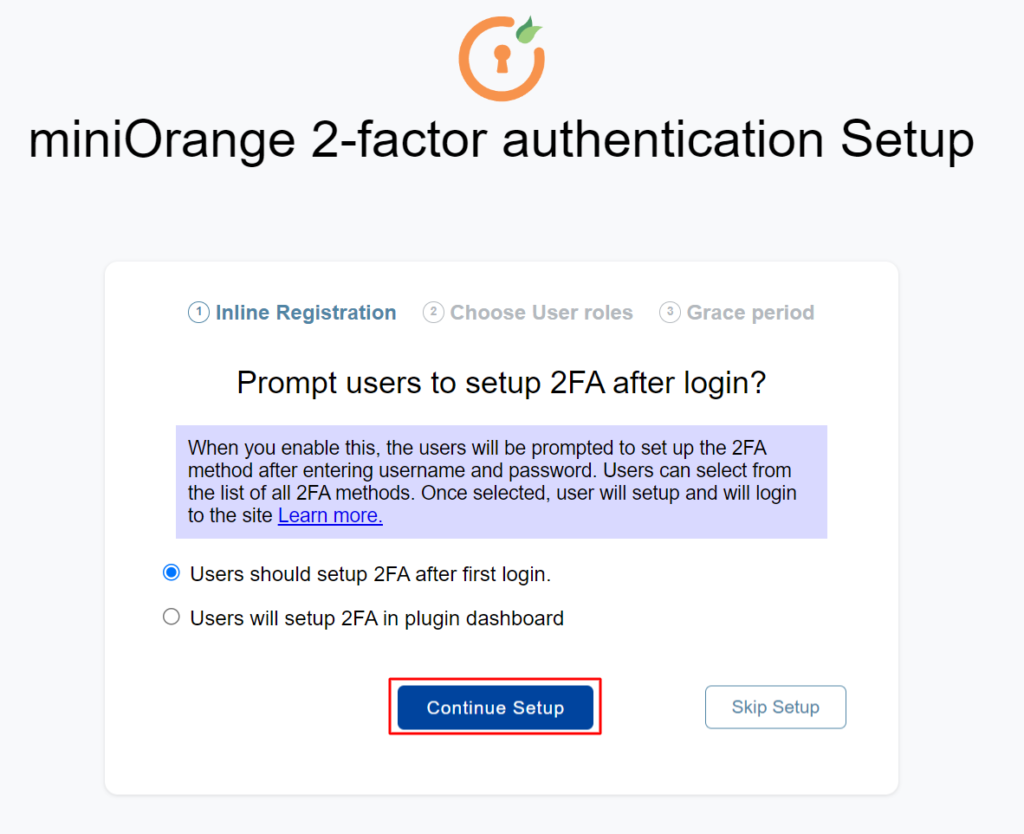Click the setup page heading title
1024x834 pixels.
pos(502,140)
